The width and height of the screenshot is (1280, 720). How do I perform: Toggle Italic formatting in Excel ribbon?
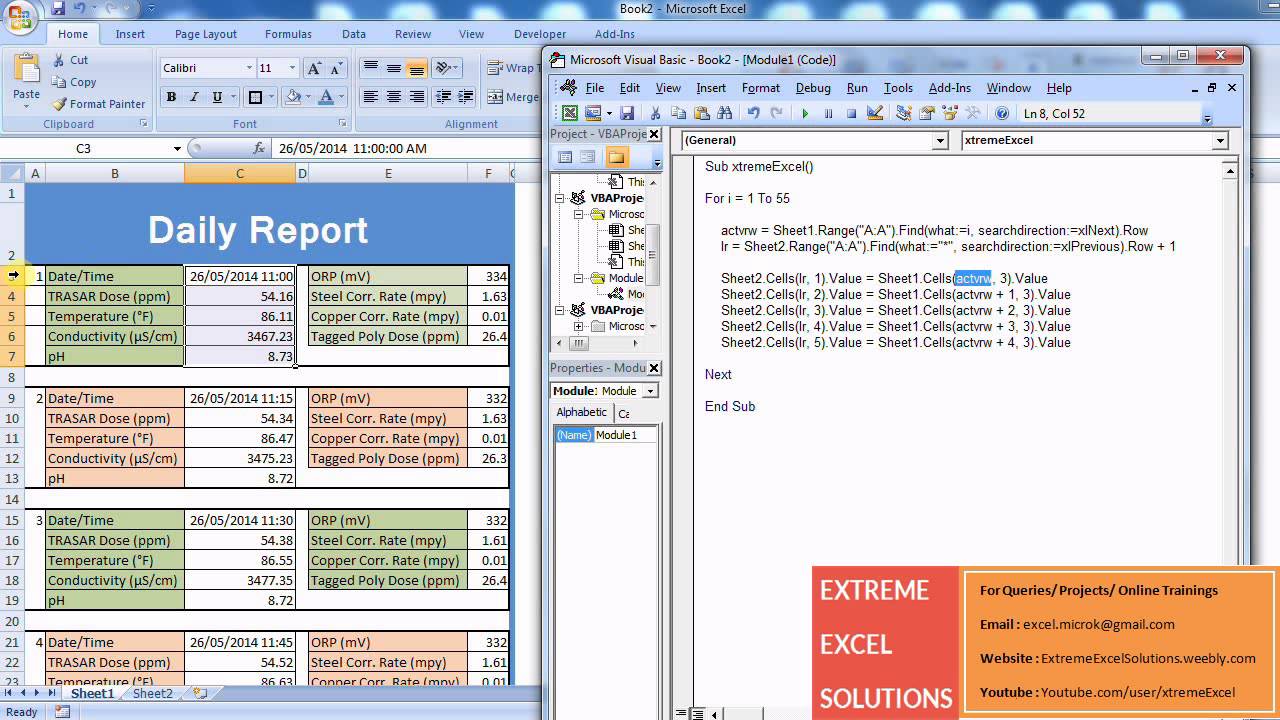(x=195, y=98)
